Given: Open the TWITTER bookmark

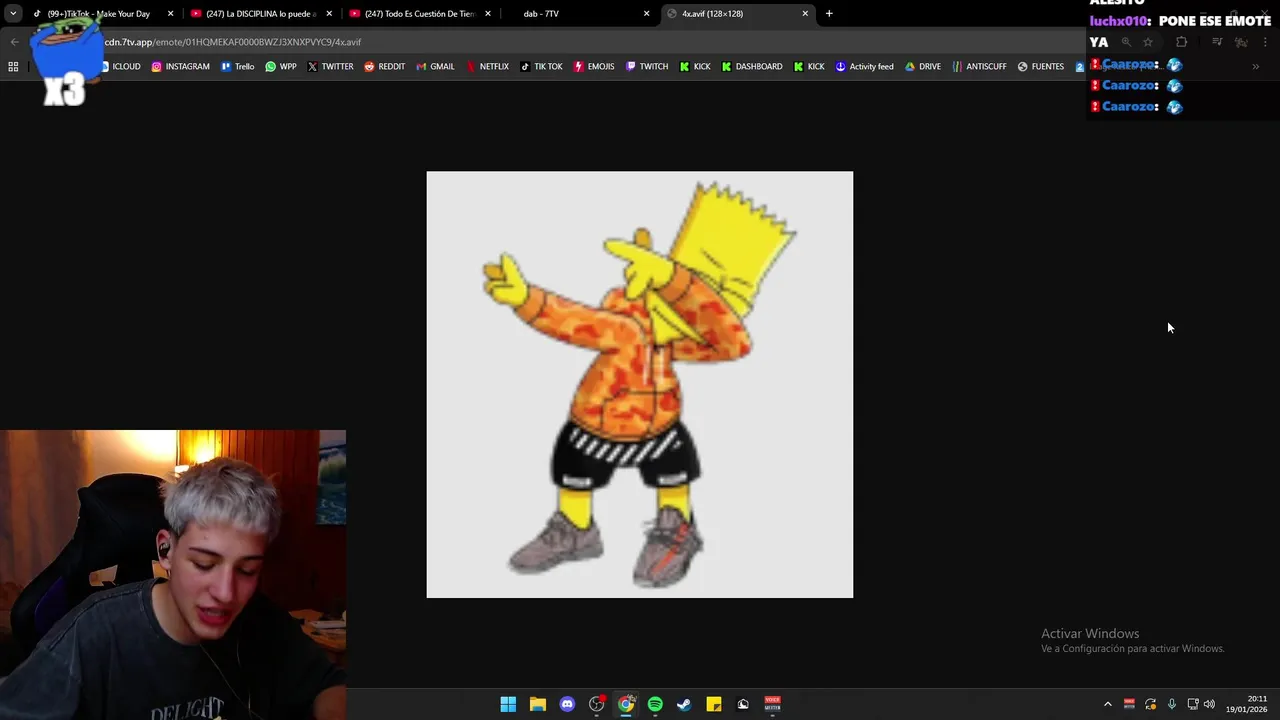Looking at the screenshot, I should [330, 67].
